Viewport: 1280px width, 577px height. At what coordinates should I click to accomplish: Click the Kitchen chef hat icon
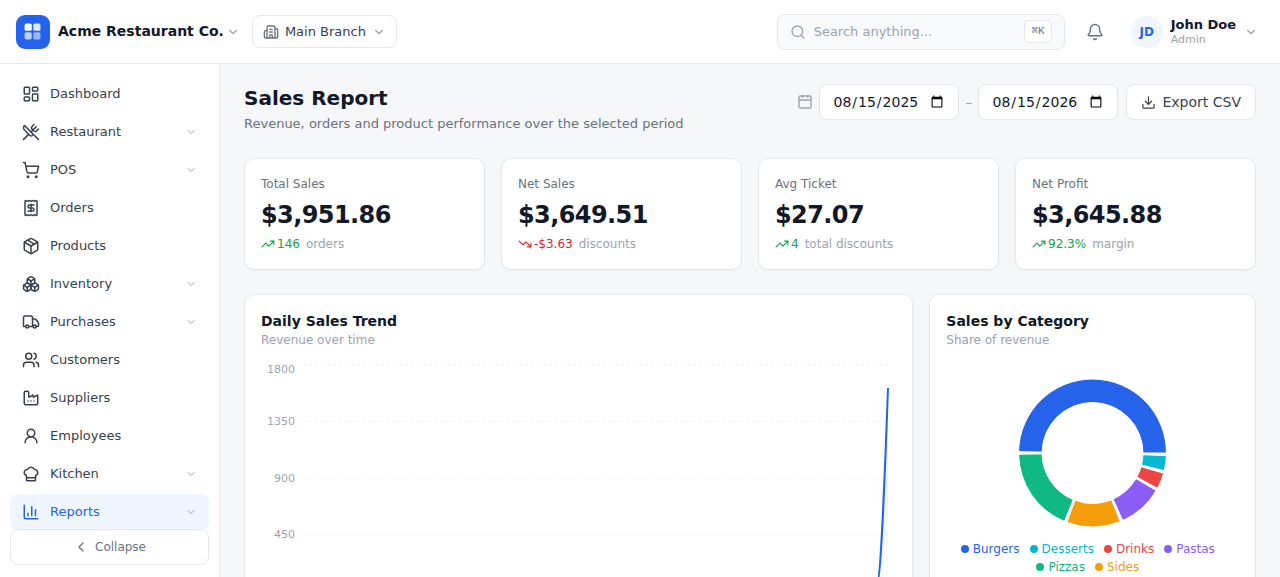click(31, 474)
